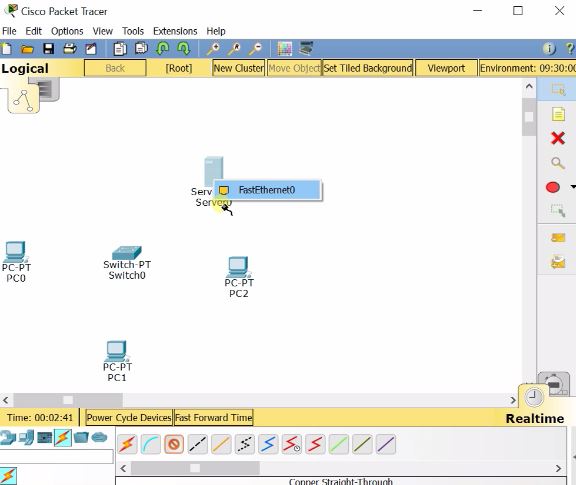
Task: Add a Simple PDU envelope
Action: coord(558,238)
